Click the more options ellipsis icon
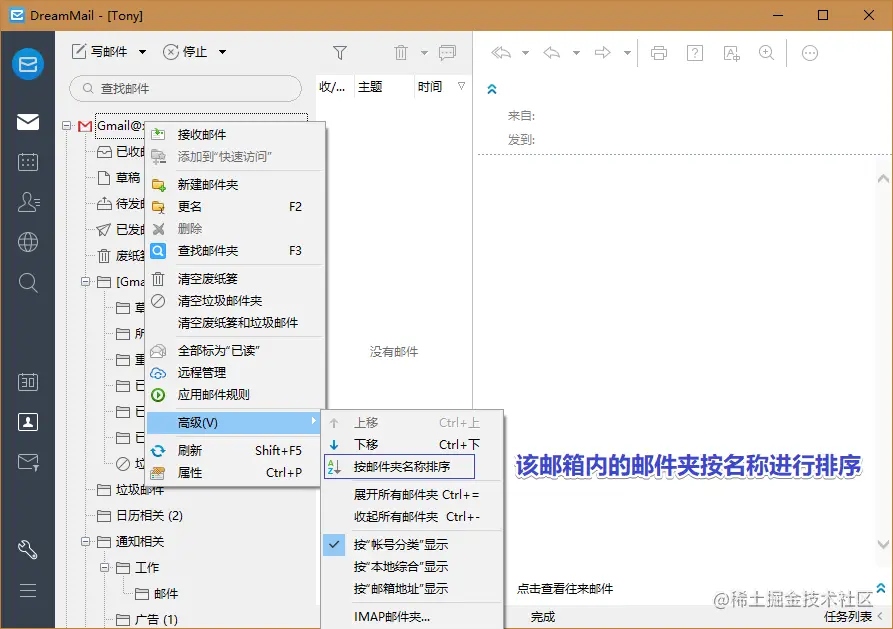This screenshot has width=893, height=629. (810, 53)
